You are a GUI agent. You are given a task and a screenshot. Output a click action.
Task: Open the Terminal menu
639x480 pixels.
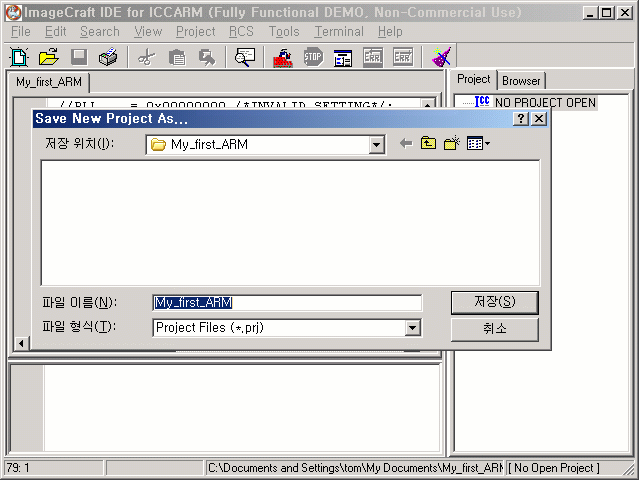(x=339, y=32)
